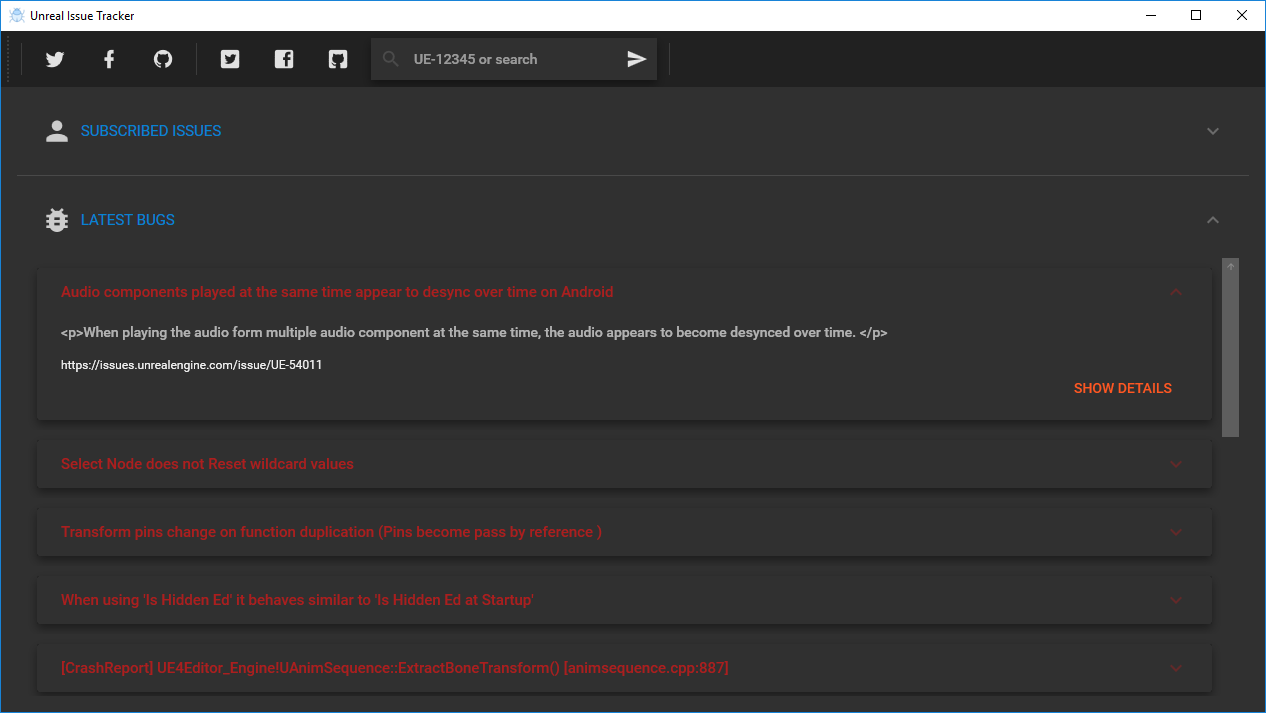Expand the Subscribed Issues section
The width and height of the screenshot is (1266, 713).
(1212, 131)
